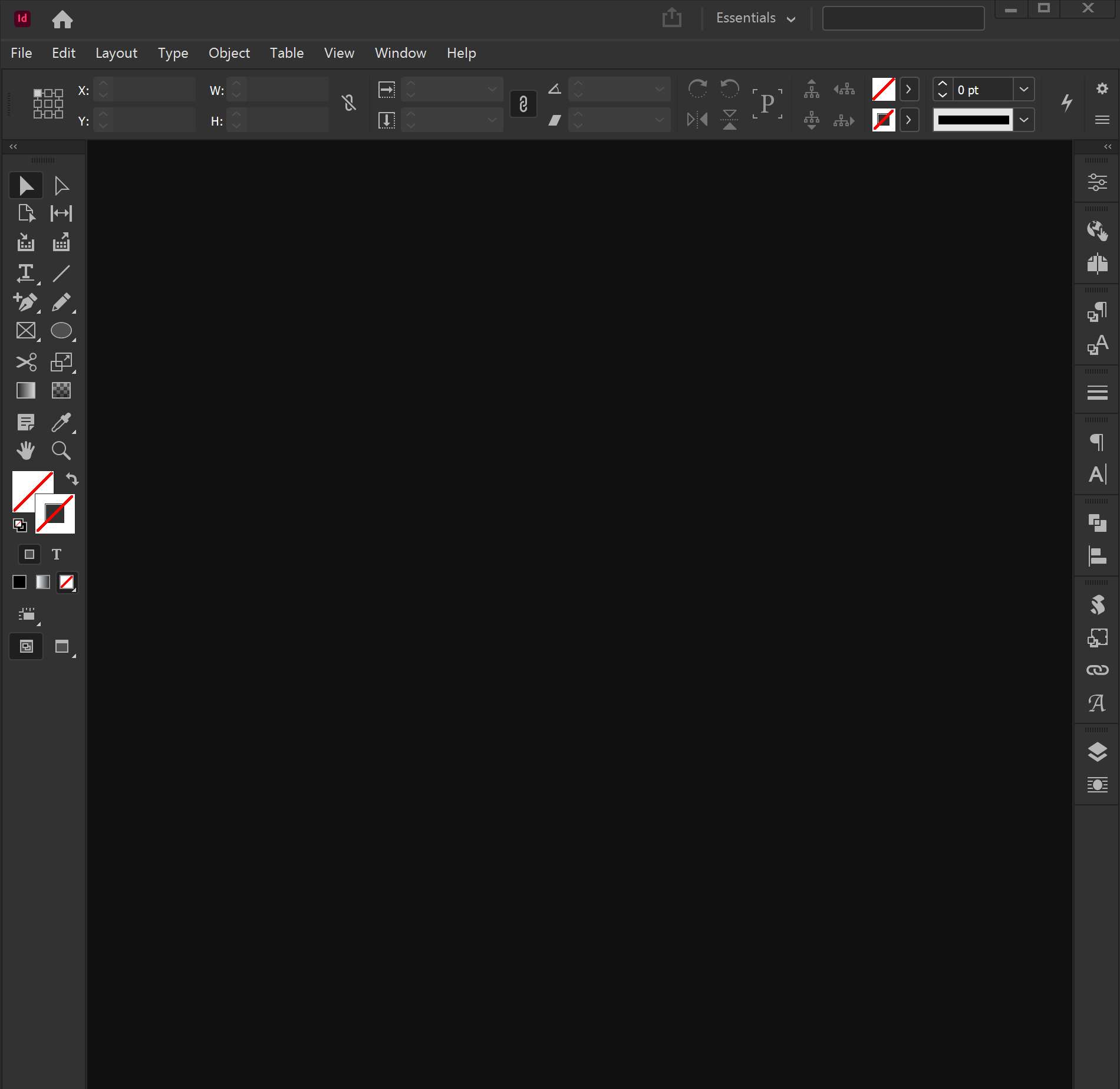Click the toolbox Stroke swatch

click(55, 514)
